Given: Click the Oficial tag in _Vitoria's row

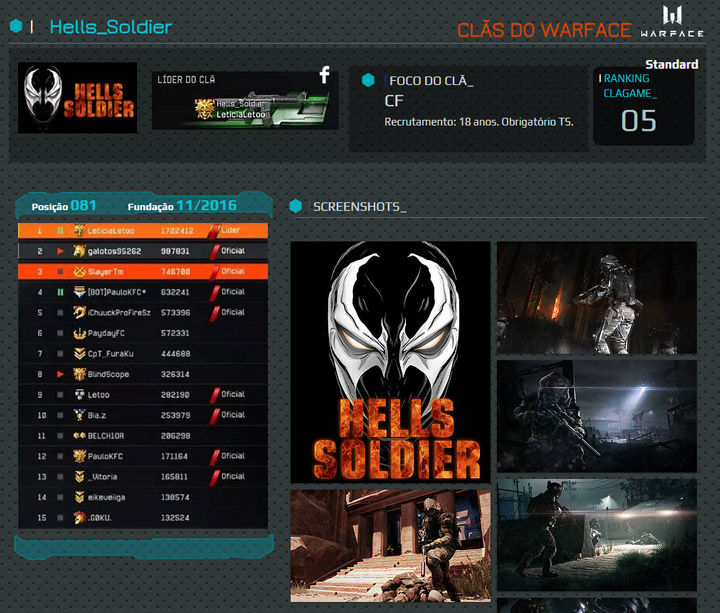Looking at the screenshot, I should pyautogui.click(x=233, y=476).
